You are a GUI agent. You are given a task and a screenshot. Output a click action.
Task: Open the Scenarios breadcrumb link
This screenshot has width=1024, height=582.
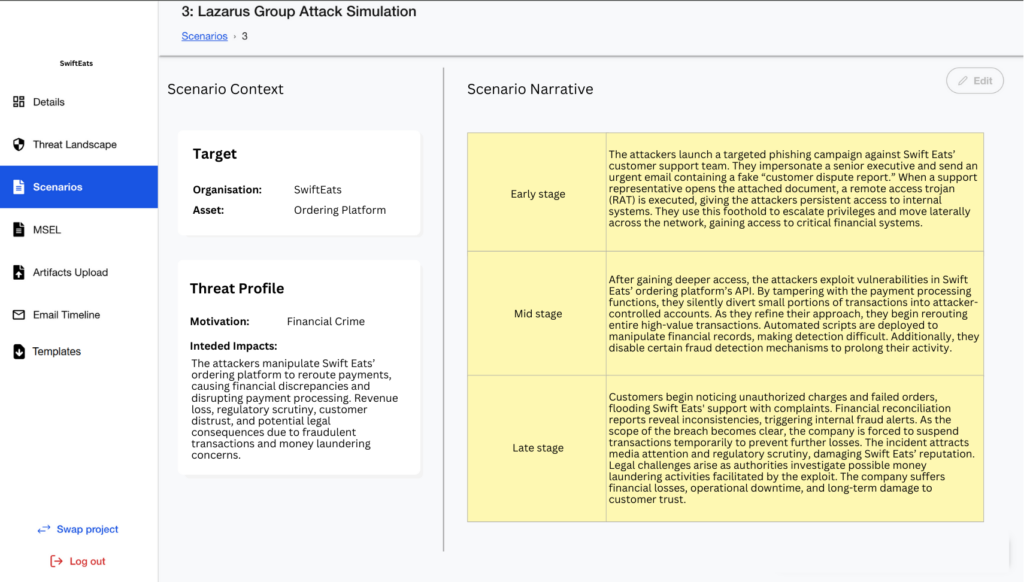pyautogui.click(x=204, y=36)
